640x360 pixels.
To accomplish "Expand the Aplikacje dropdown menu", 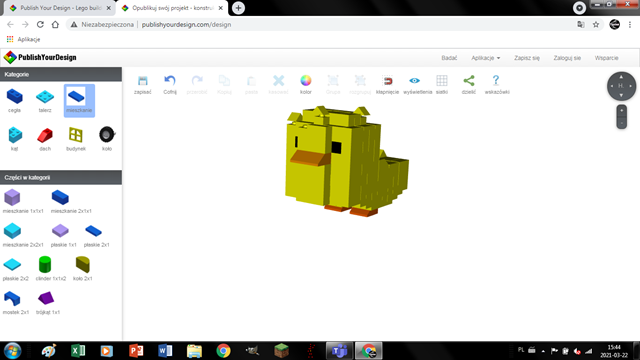I will point(486,58).
